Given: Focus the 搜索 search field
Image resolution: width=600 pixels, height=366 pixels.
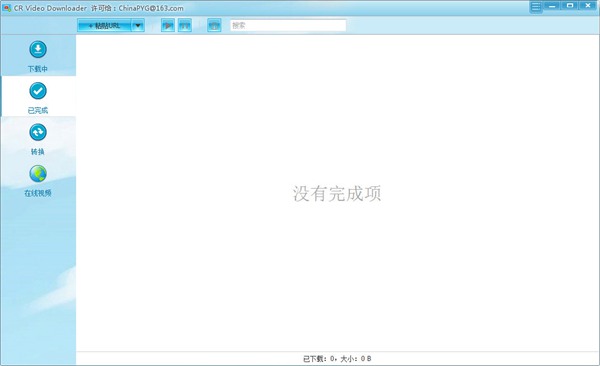Looking at the screenshot, I should (x=288, y=25).
